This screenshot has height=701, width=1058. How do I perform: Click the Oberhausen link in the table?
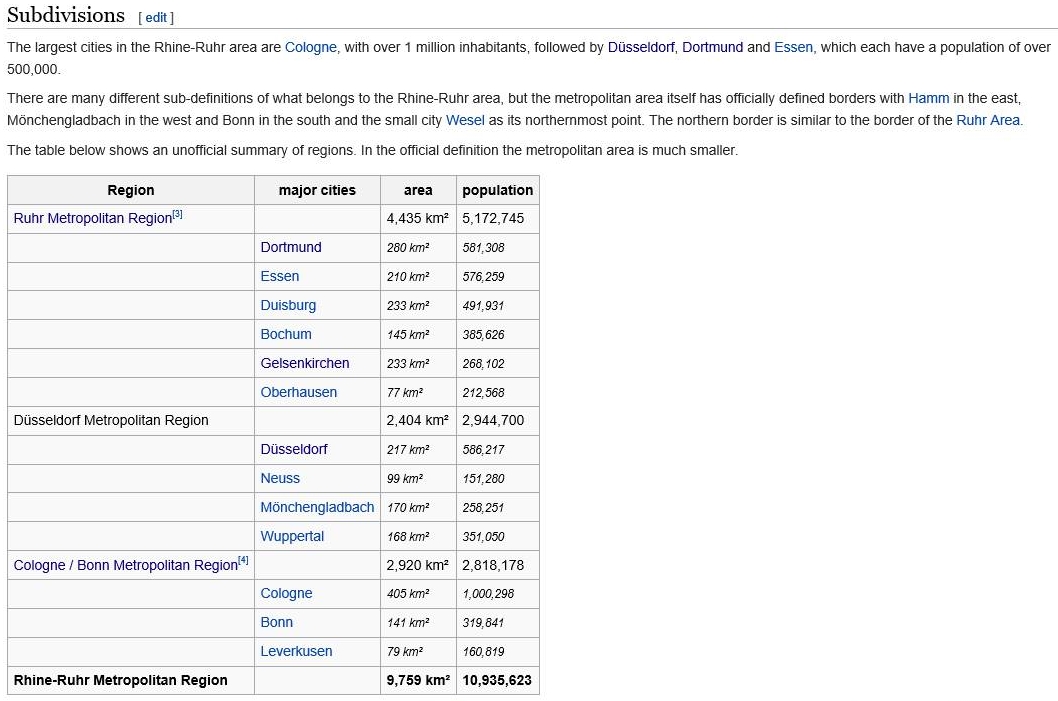click(x=299, y=392)
